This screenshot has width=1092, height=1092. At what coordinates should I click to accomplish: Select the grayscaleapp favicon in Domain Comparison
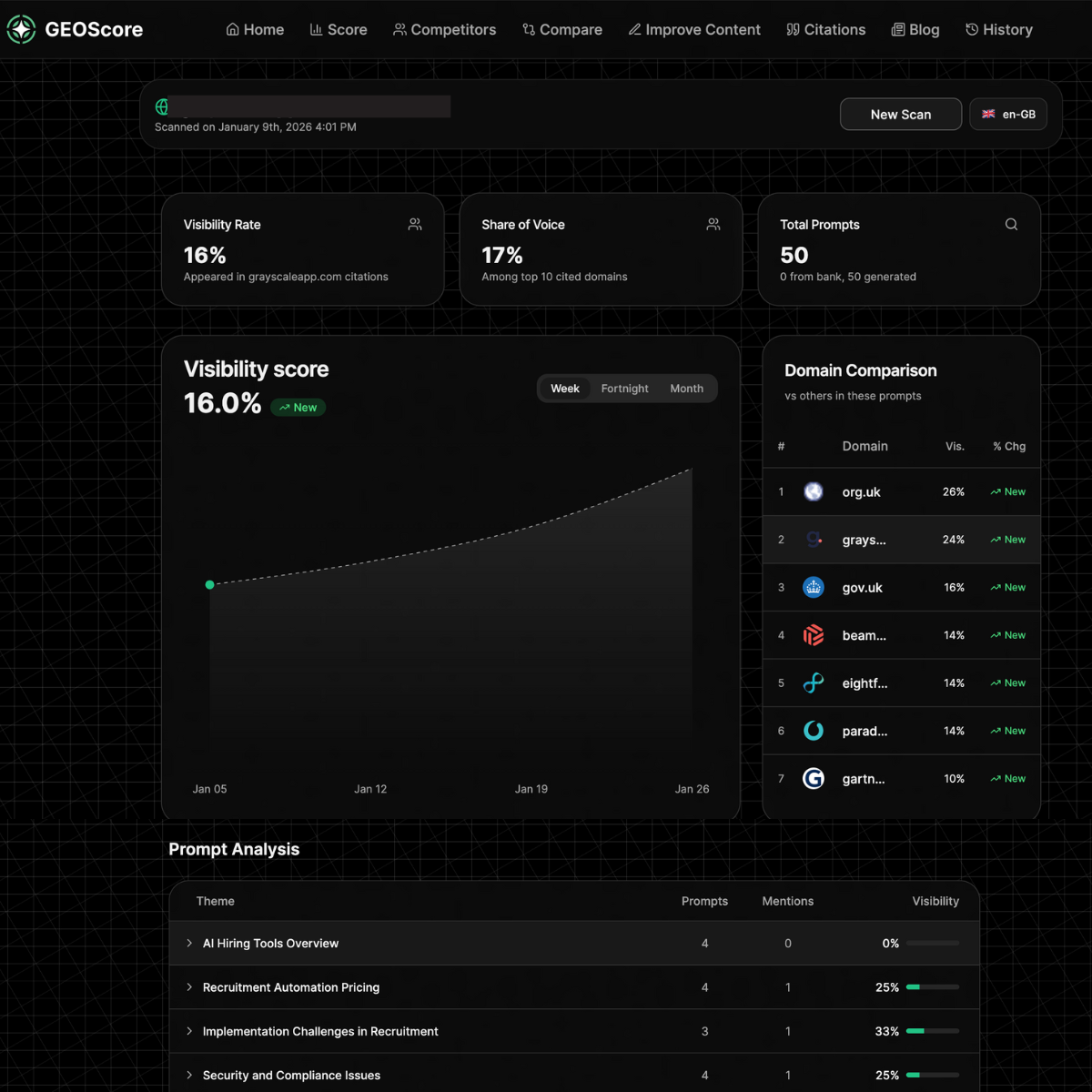[813, 539]
